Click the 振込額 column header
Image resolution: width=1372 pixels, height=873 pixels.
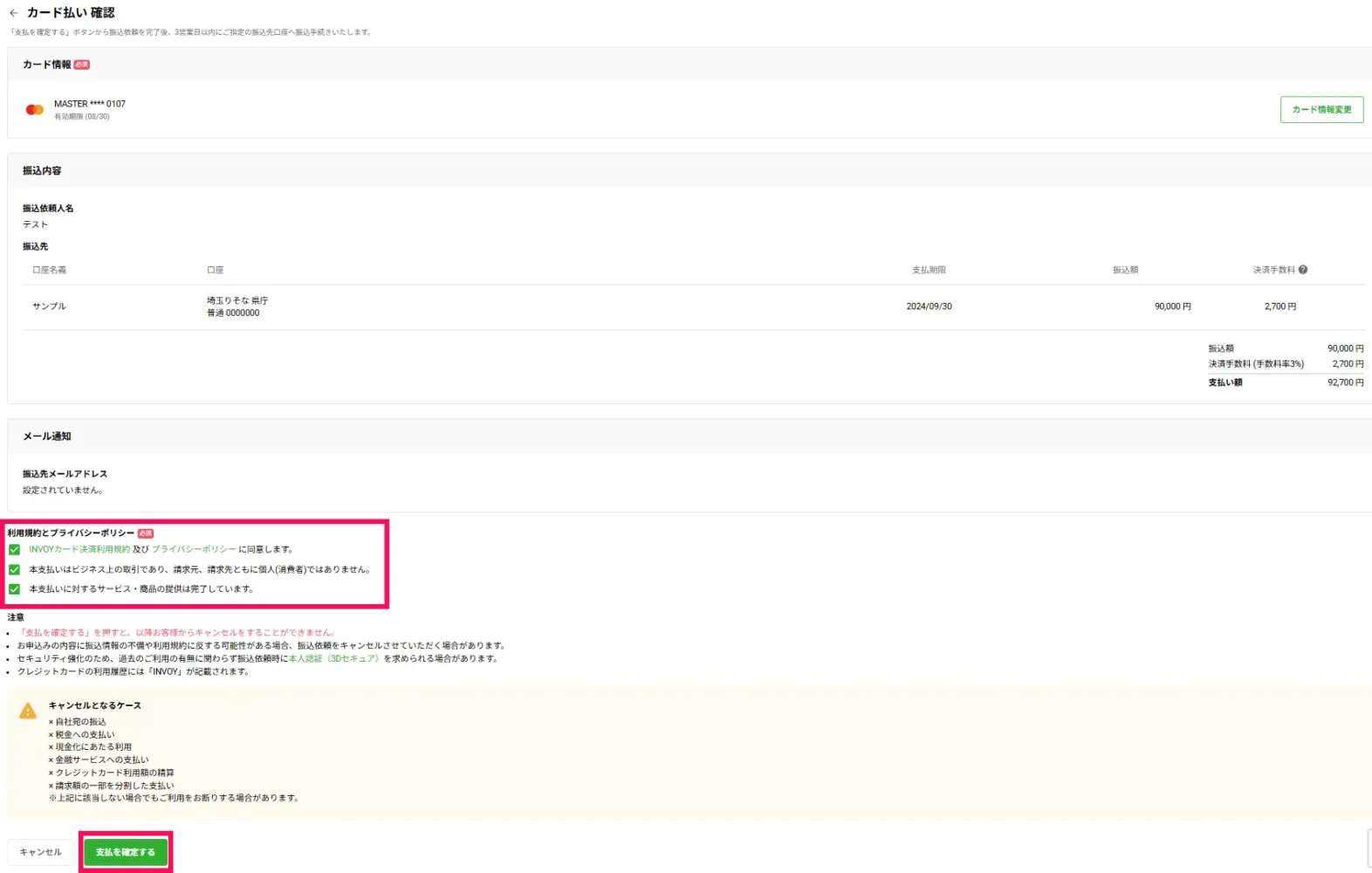1125,270
